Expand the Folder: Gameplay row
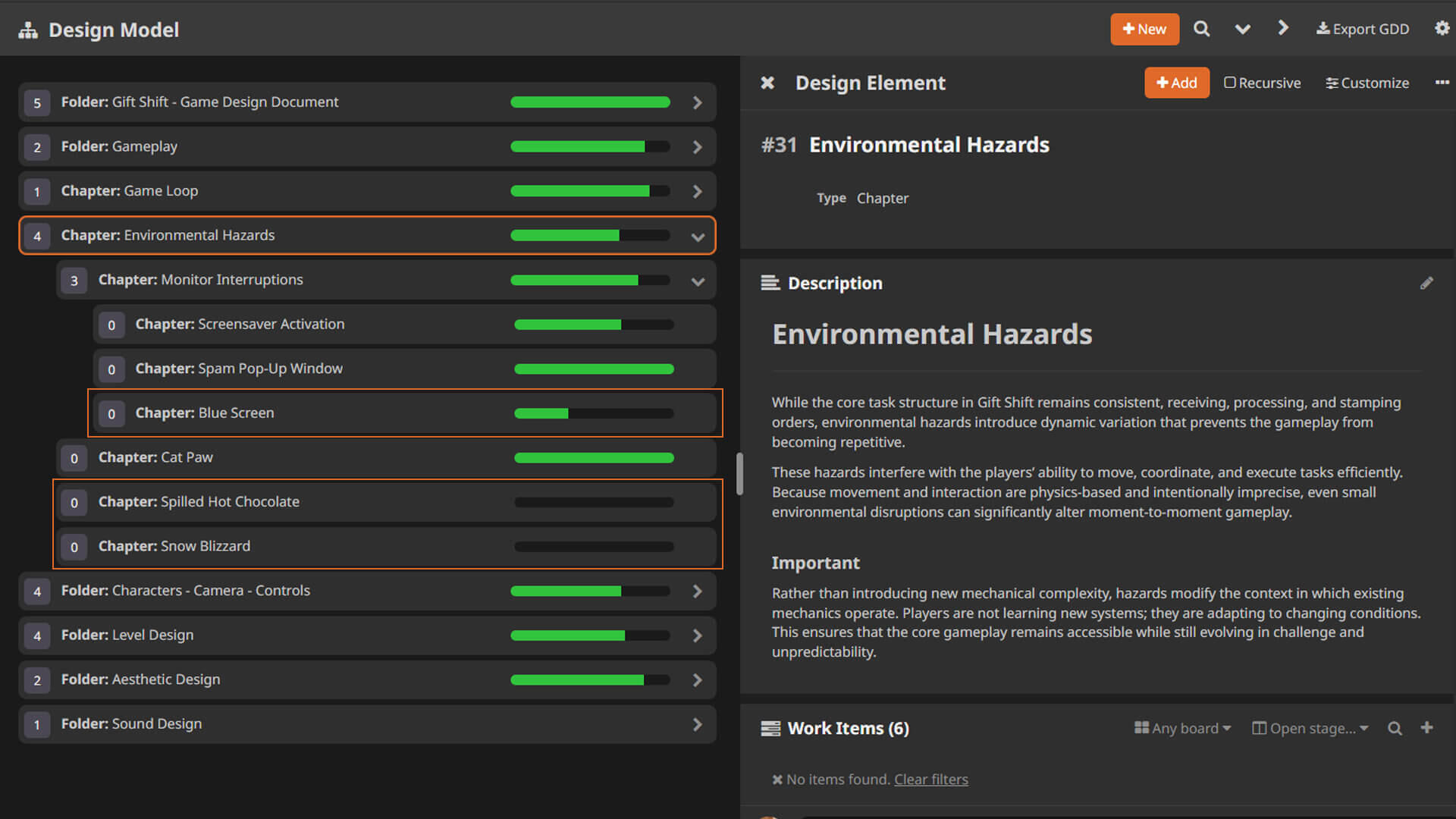This screenshot has width=1456, height=819. pos(697,147)
